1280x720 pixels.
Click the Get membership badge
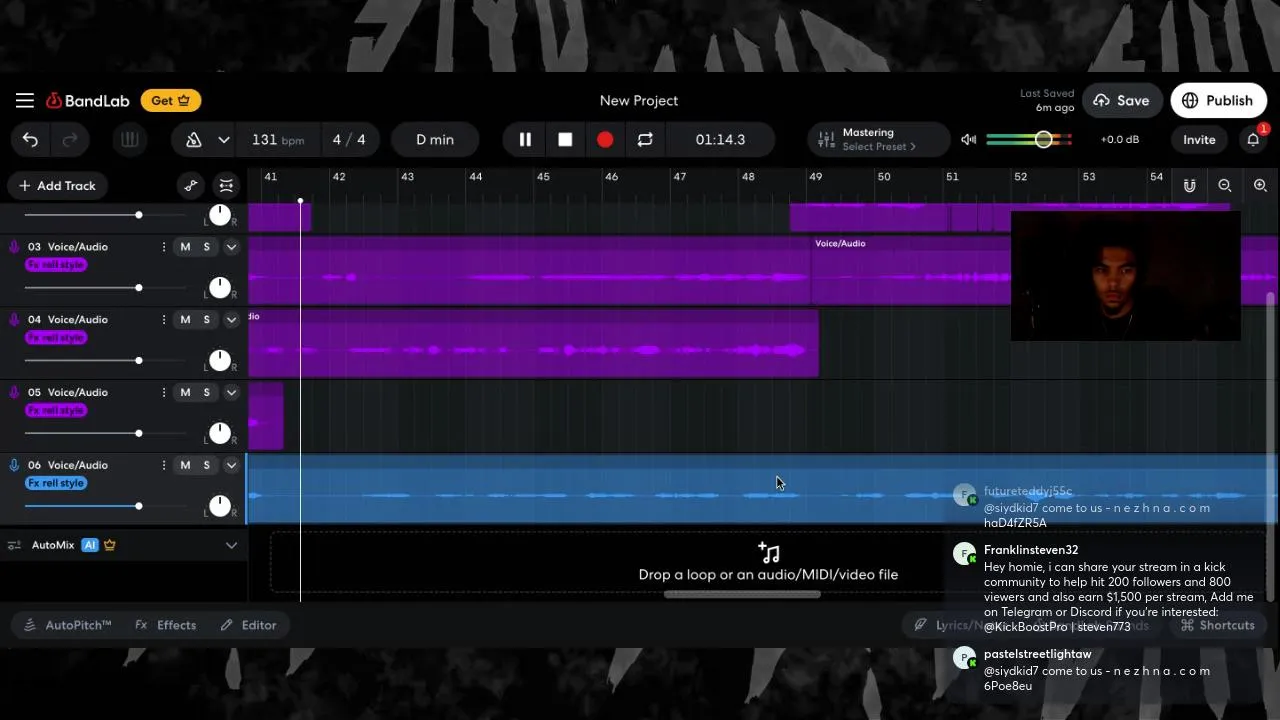tap(171, 100)
